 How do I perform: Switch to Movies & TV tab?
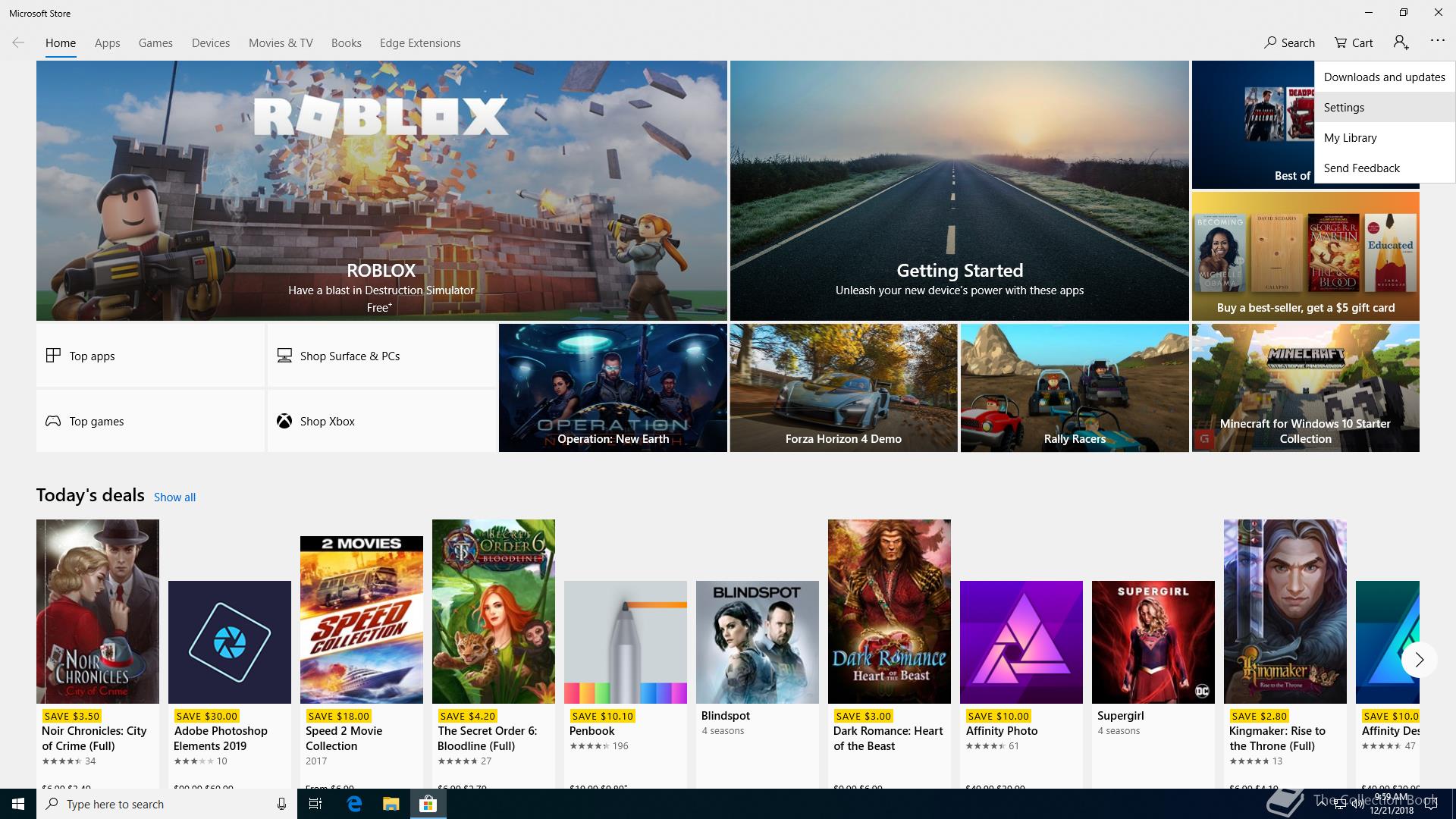(281, 43)
